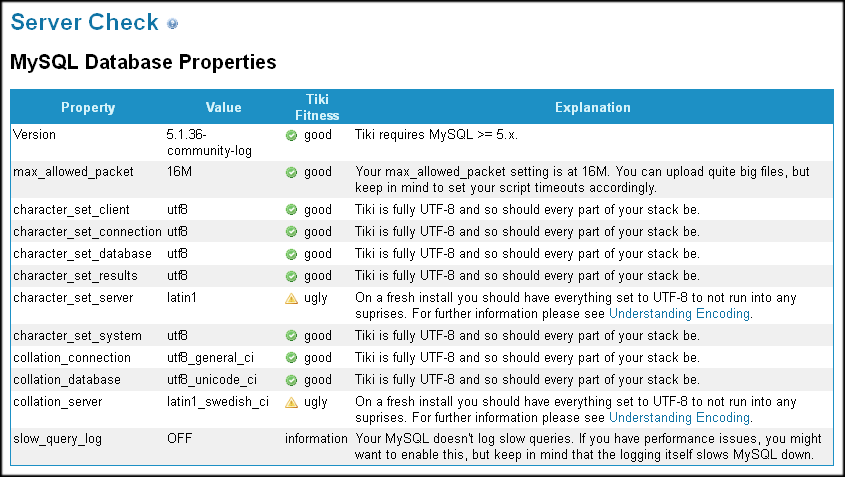Click the green icon in character_set_client row

point(291,210)
